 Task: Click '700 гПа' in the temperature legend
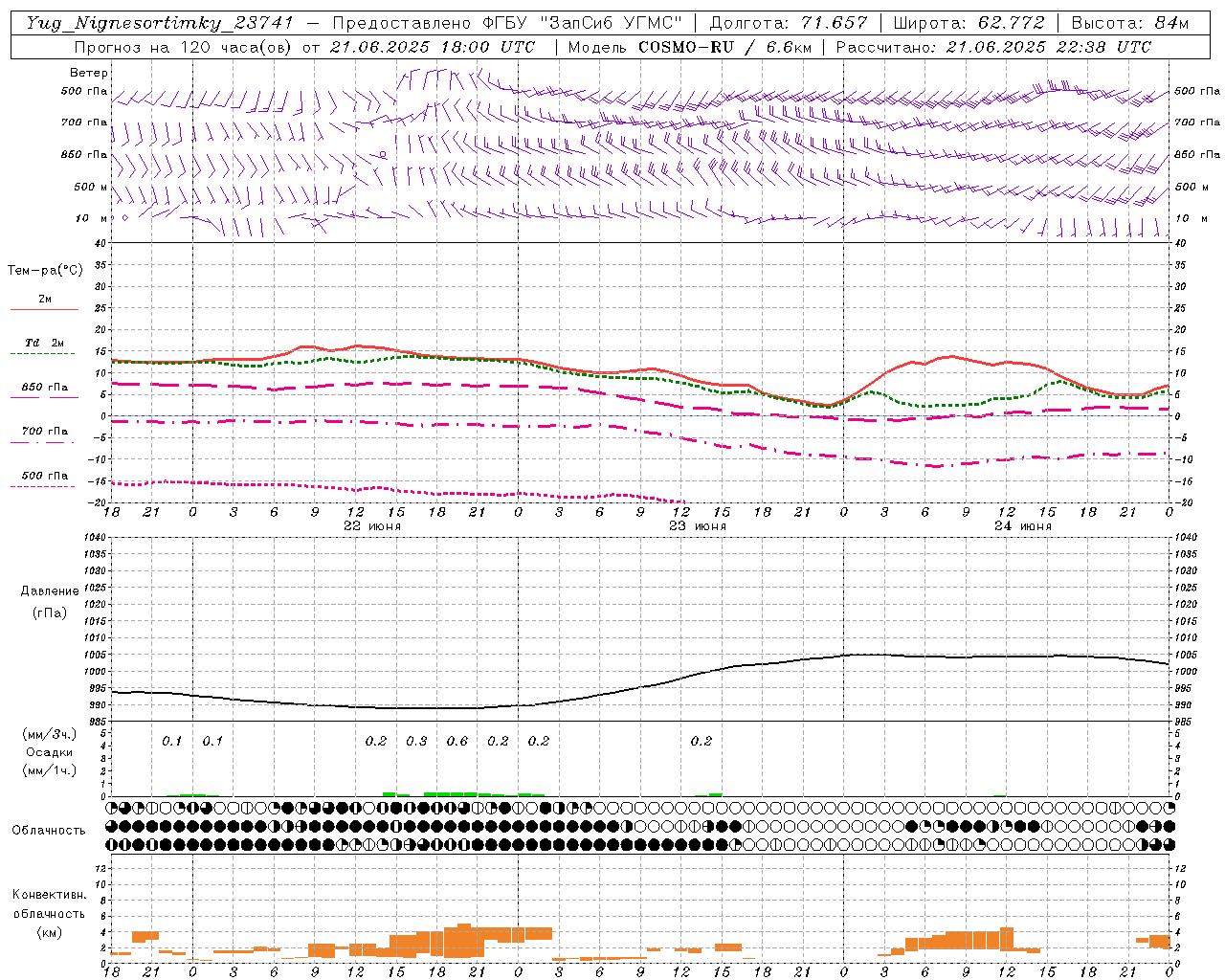[x=45, y=432]
